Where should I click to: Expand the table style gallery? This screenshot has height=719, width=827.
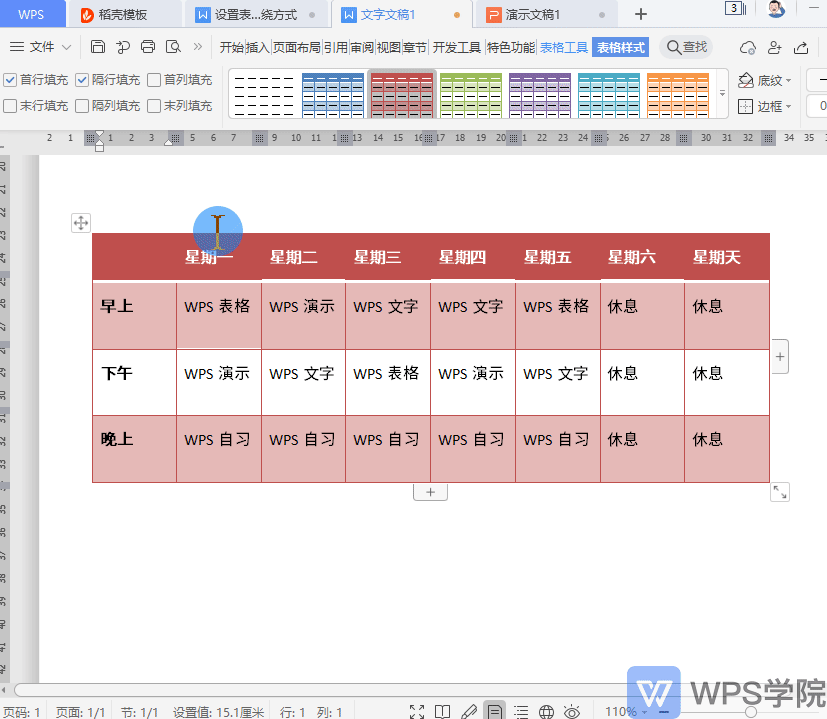coord(723,93)
